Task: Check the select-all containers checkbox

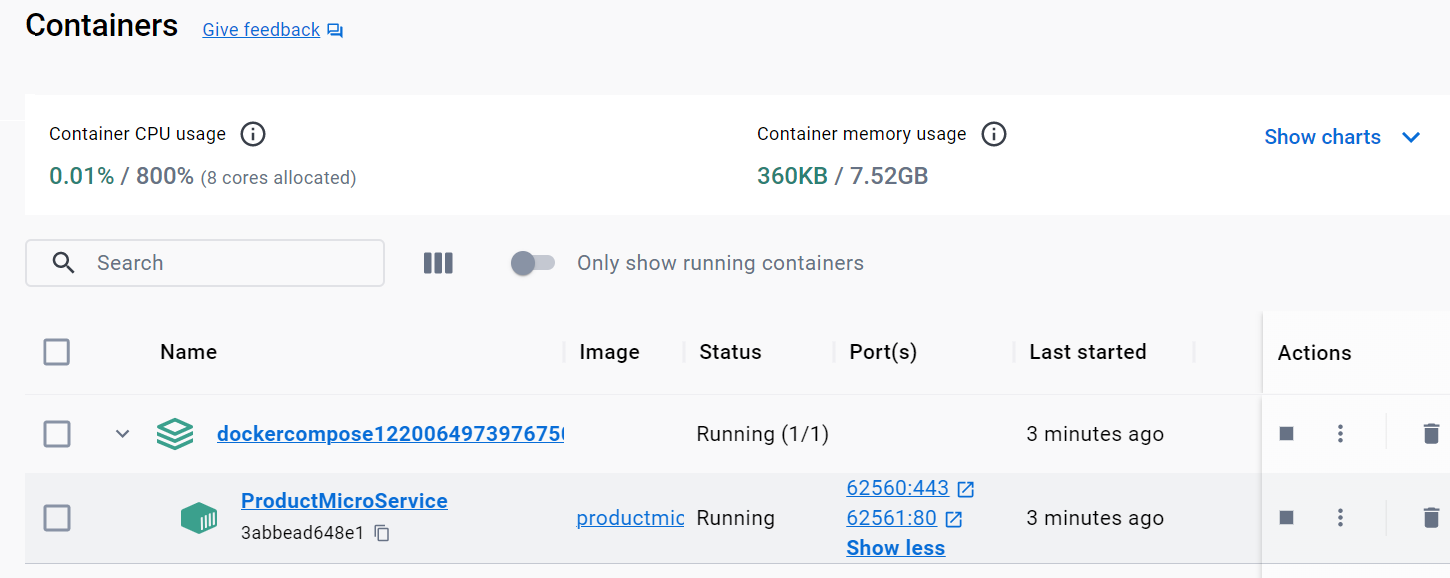Action: (57, 352)
